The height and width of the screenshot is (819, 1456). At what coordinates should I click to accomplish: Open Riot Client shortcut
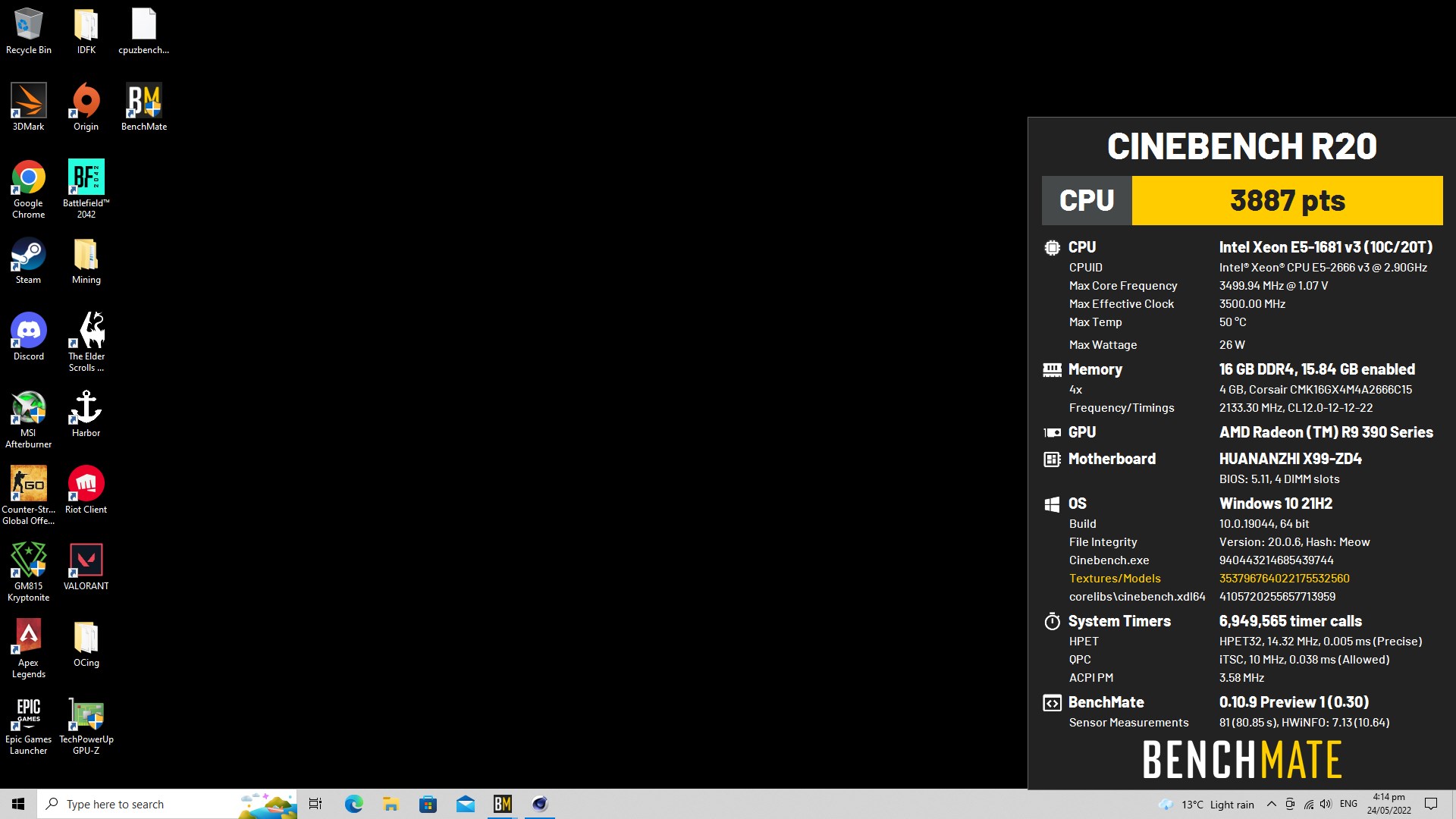coord(86,490)
